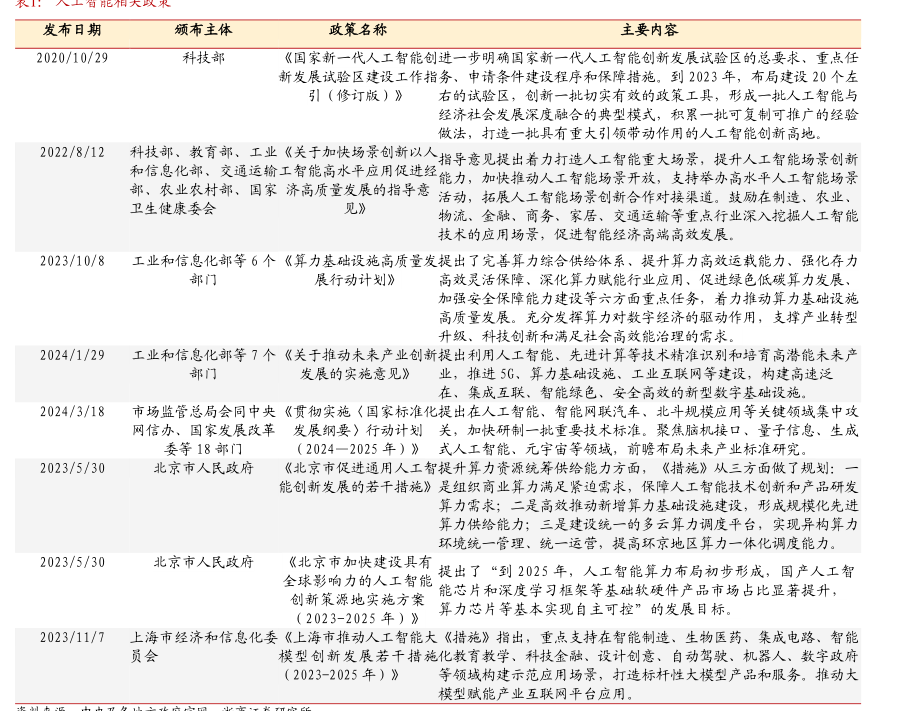The width and height of the screenshot is (898, 711).
Task: Select the 主要内容 column header
Action: coord(648,31)
